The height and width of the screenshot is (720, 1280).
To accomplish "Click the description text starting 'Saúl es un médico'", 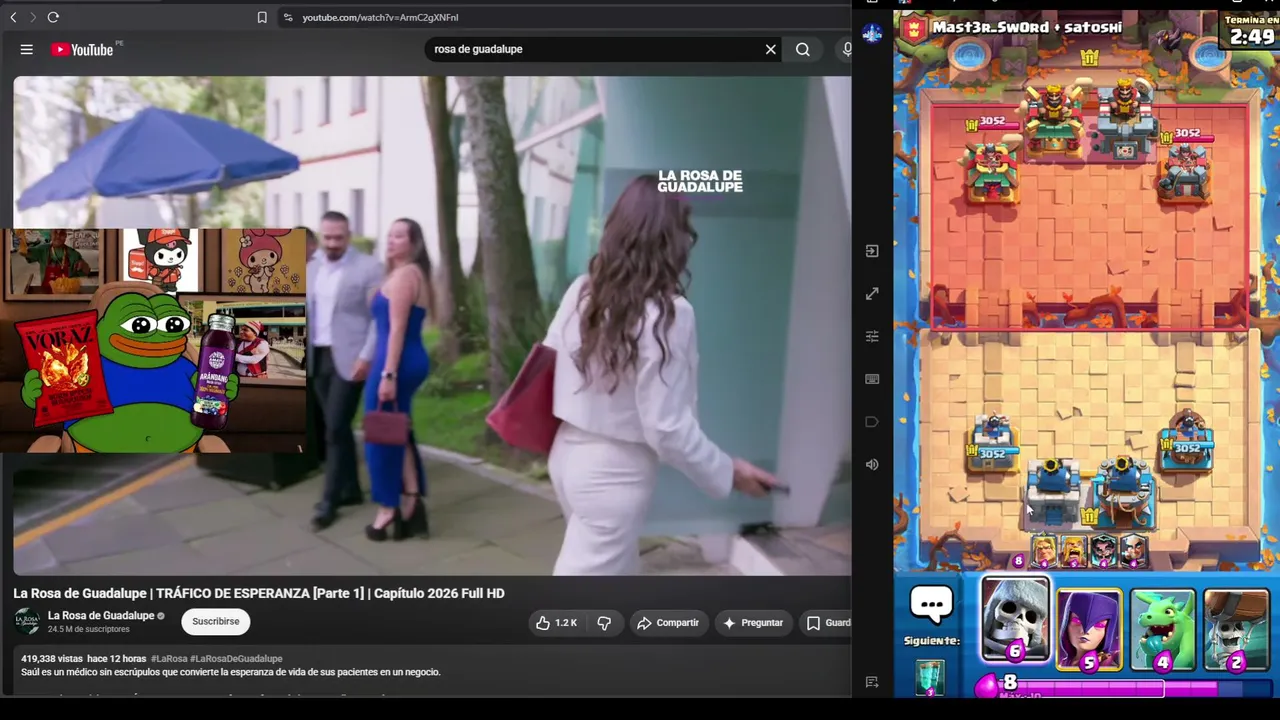I will 231,672.
